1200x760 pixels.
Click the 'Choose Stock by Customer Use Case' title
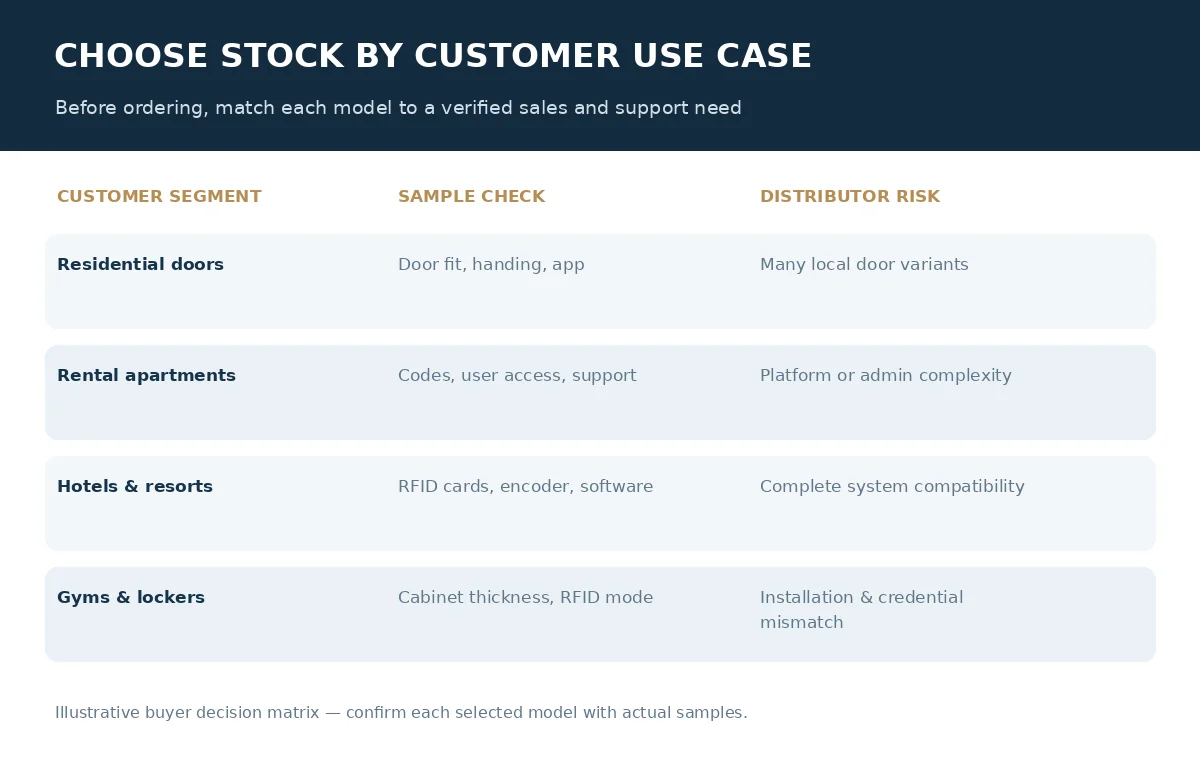tap(433, 56)
